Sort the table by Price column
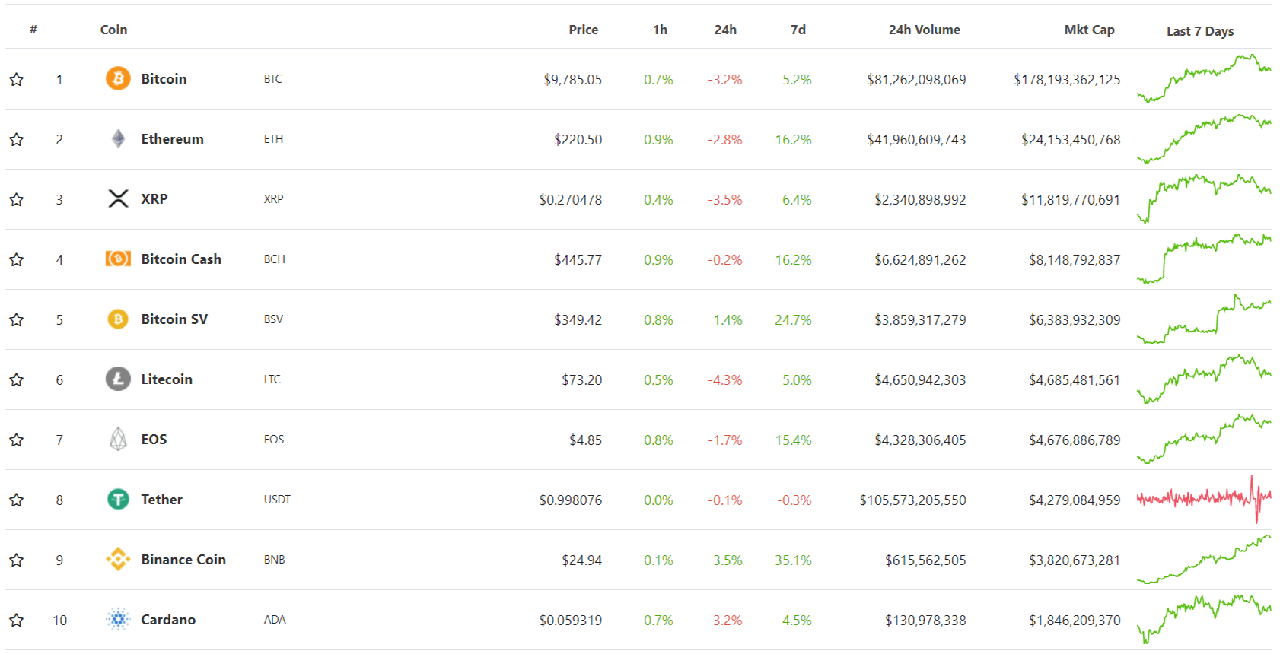This screenshot has width=1280, height=654. 583,29
